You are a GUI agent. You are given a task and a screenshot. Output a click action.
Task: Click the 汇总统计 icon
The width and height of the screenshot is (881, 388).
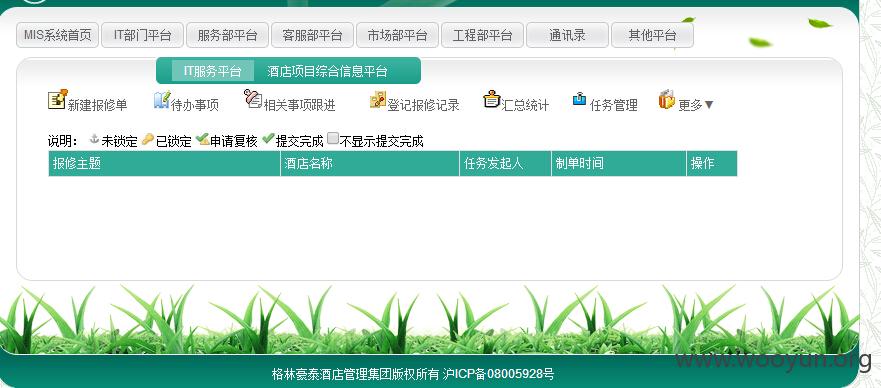pos(492,99)
